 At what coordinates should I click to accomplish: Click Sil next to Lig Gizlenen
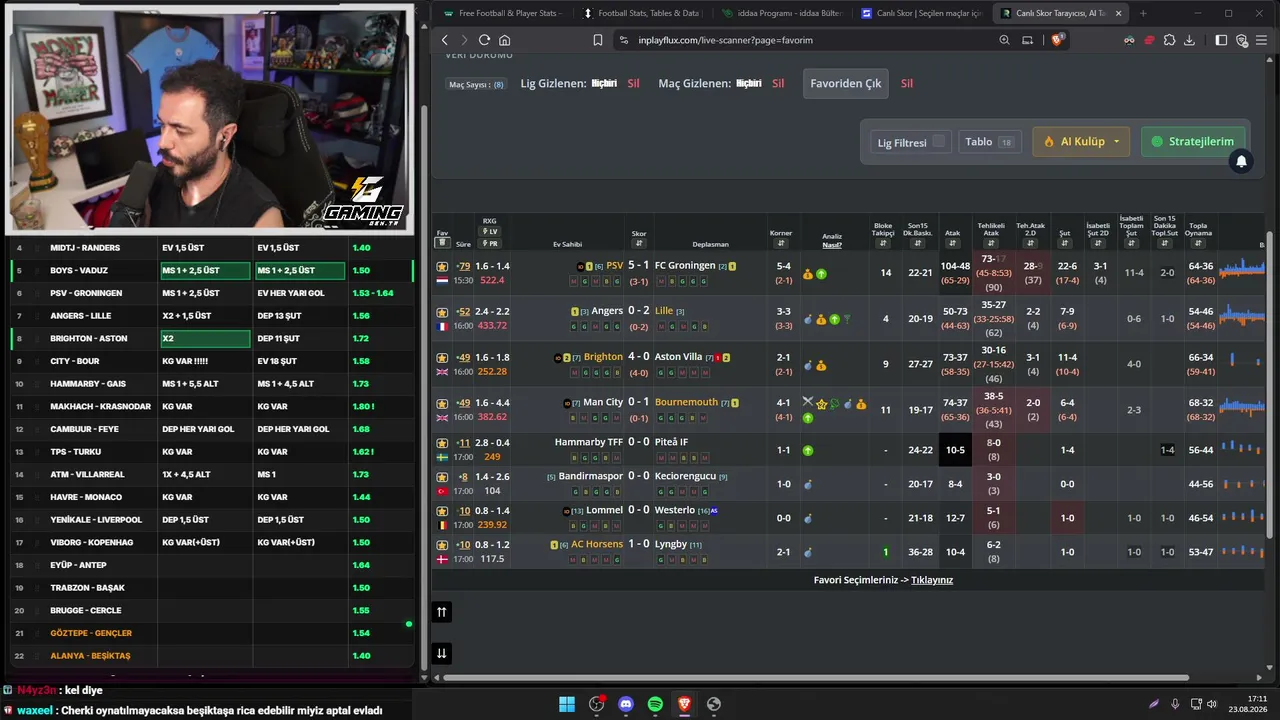click(633, 84)
